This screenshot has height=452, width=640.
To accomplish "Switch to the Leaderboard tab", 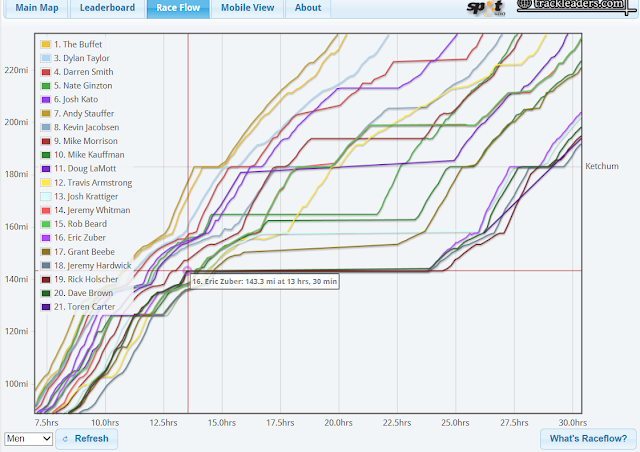I will coord(107,8).
